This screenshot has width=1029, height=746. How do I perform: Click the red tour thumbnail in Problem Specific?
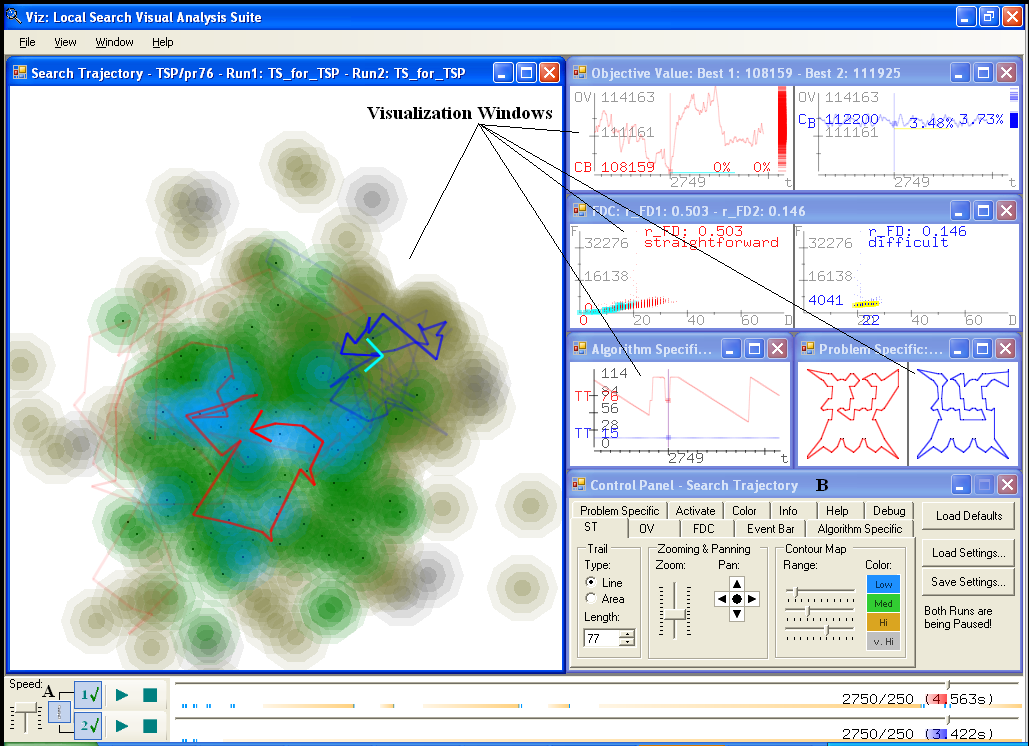[x=853, y=413]
